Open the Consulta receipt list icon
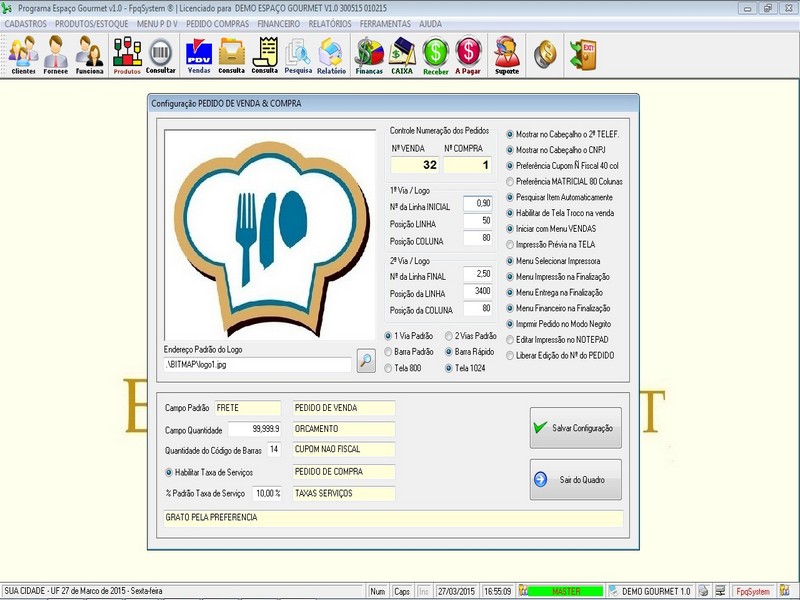 tap(265, 55)
